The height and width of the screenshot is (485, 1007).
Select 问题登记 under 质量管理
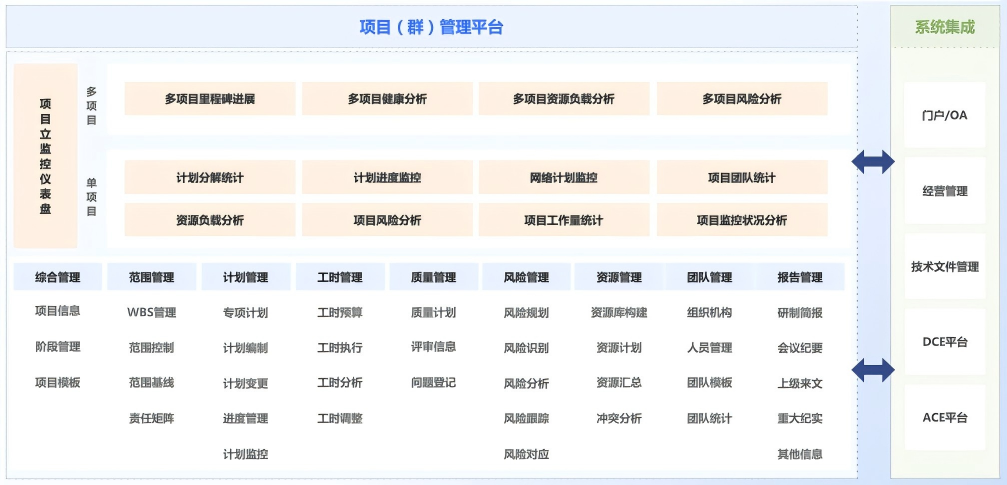pyautogui.click(x=433, y=383)
